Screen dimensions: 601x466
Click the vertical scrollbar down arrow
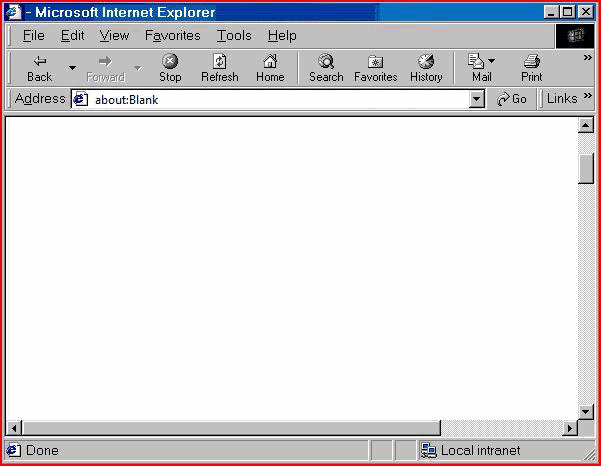pyautogui.click(x=586, y=412)
